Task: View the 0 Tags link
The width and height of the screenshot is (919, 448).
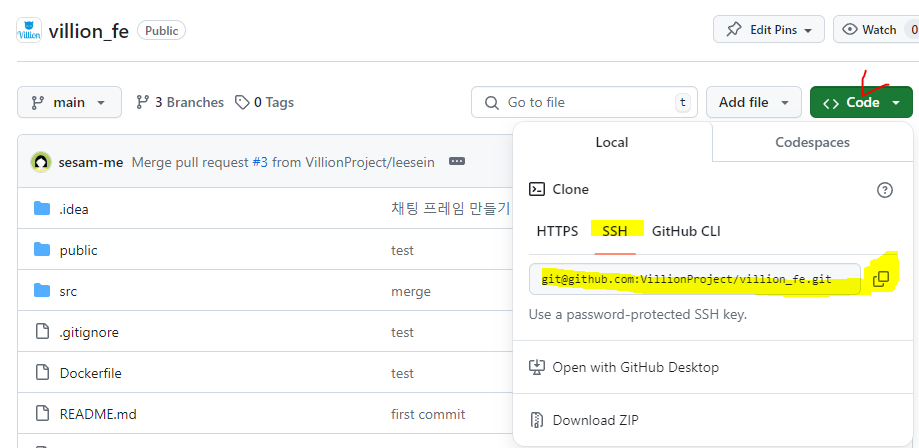Action: (x=264, y=103)
